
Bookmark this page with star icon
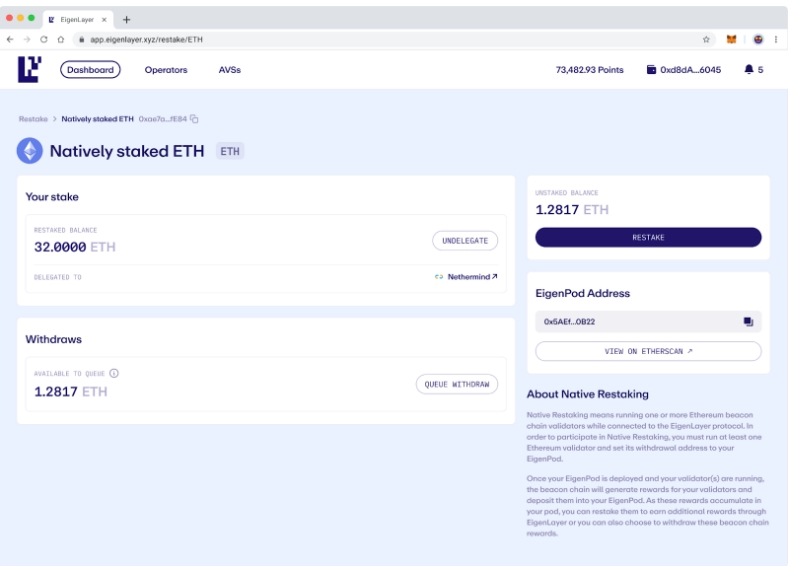[706, 39]
